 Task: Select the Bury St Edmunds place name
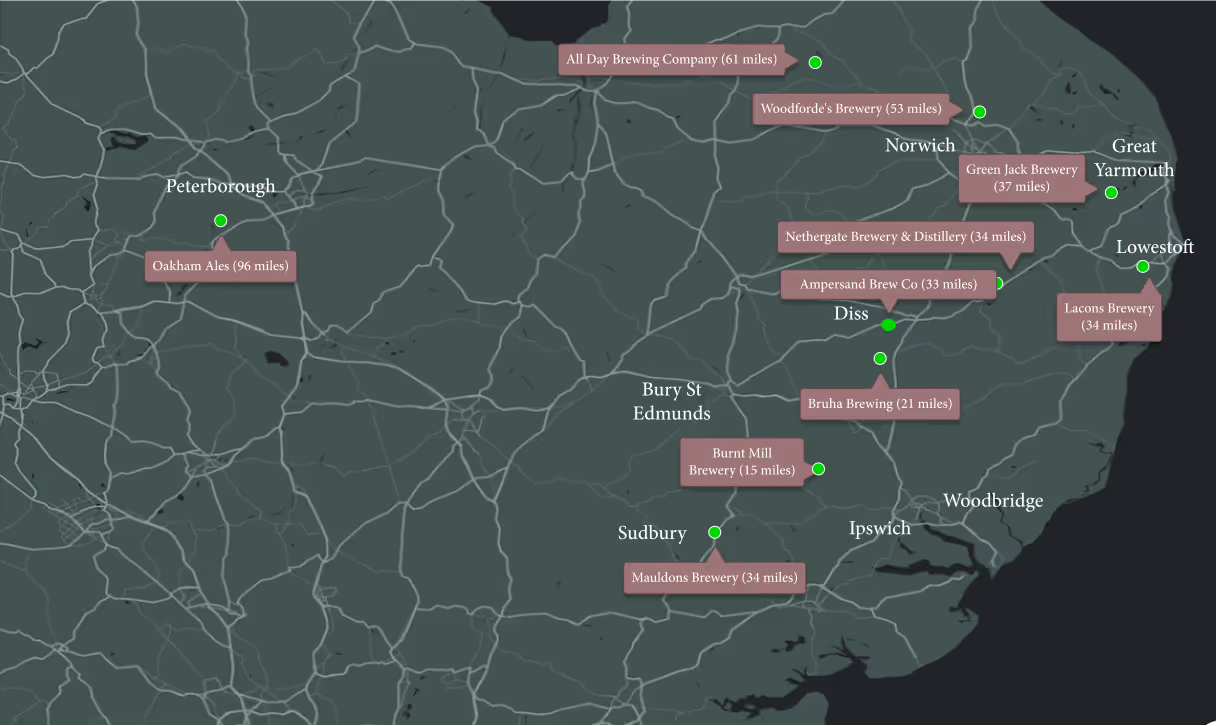(x=672, y=401)
